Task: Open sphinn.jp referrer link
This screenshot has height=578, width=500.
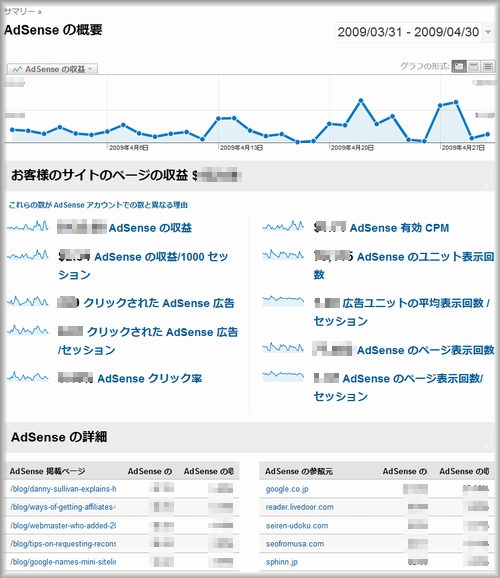Action: 281,562
